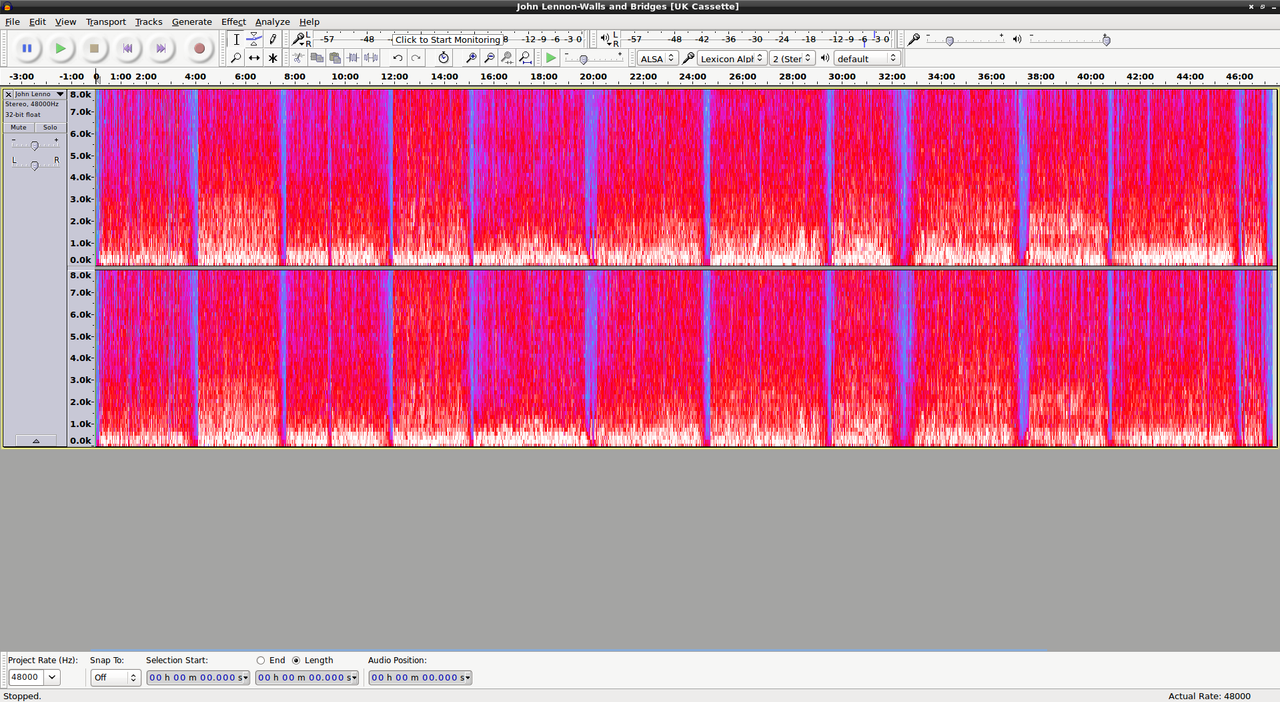Click the Fit Project zoom icon

coord(525,58)
